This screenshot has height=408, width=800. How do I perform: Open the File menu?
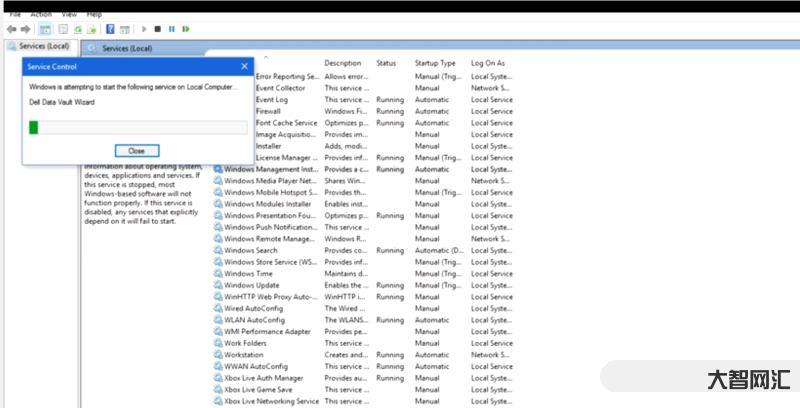(x=14, y=15)
